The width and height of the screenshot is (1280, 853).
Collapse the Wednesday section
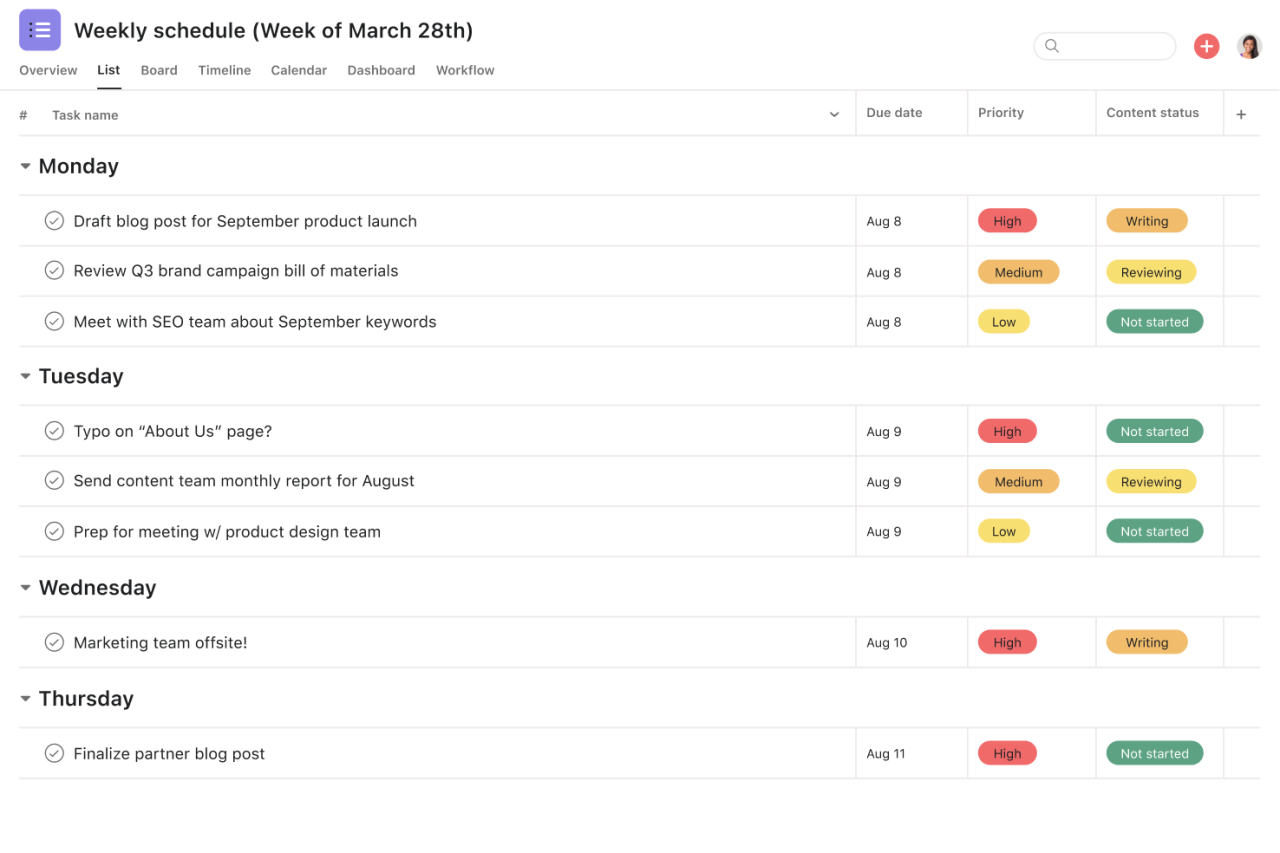coord(24,587)
